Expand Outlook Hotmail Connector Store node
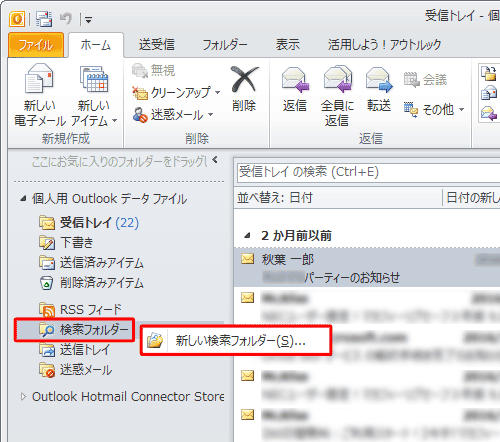Image resolution: width=500 pixels, height=442 pixels. click(23, 396)
